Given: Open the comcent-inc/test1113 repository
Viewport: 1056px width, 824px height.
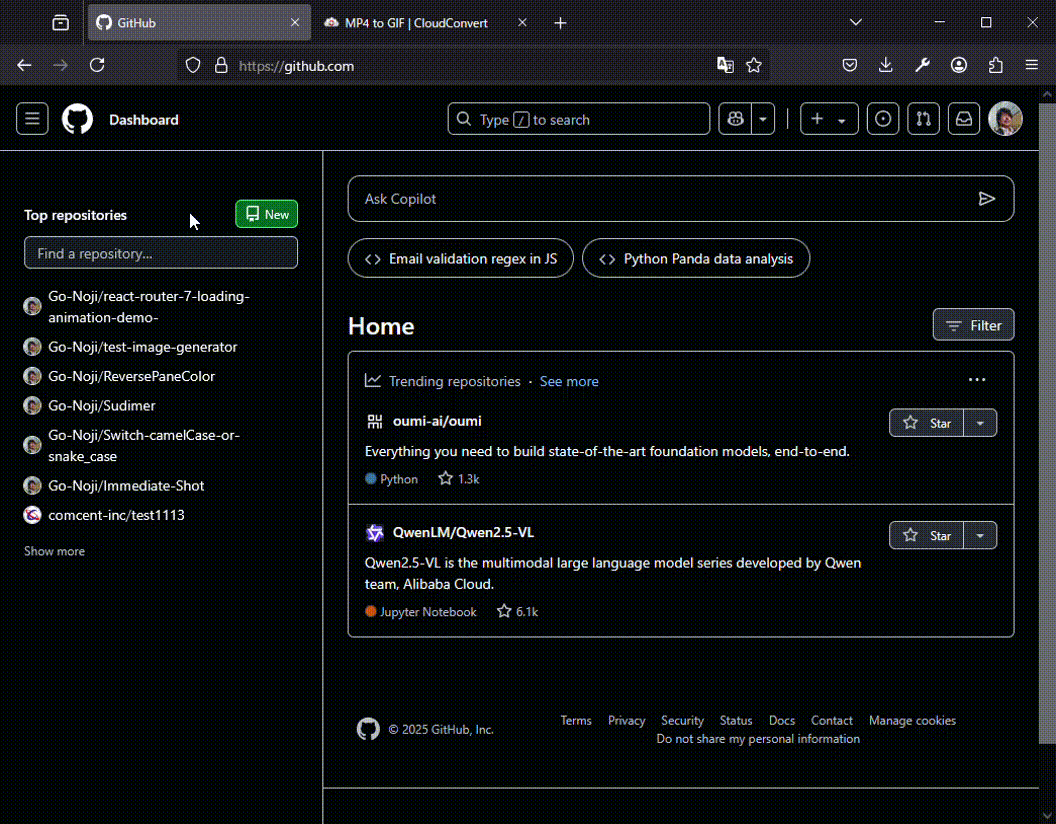Looking at the screenshot, I should coord(117,515).
